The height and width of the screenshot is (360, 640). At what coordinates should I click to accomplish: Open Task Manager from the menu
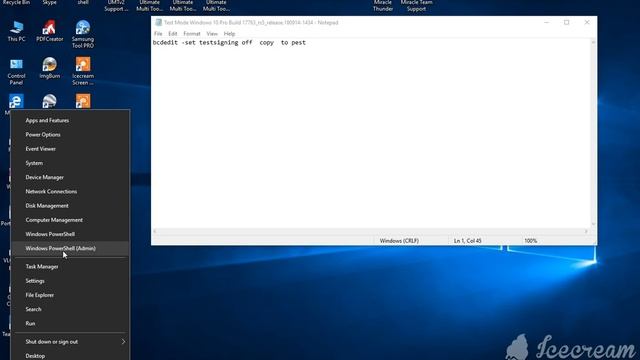point(70,267)
